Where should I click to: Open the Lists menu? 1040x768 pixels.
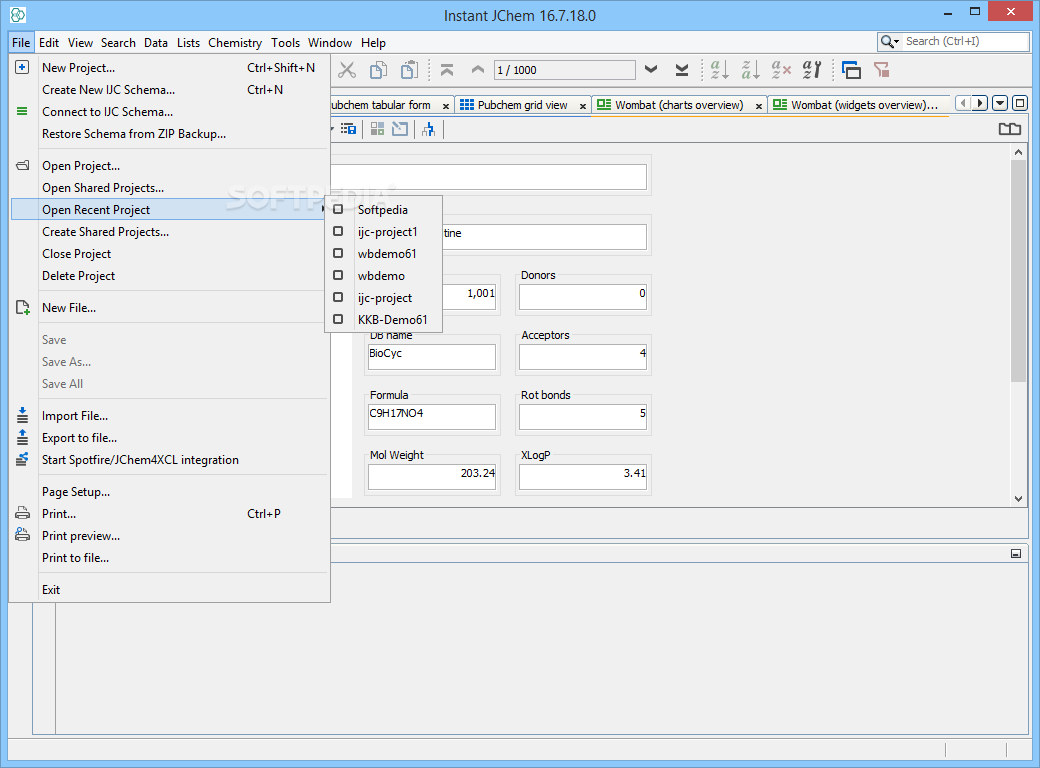click(x=188, y=42)
